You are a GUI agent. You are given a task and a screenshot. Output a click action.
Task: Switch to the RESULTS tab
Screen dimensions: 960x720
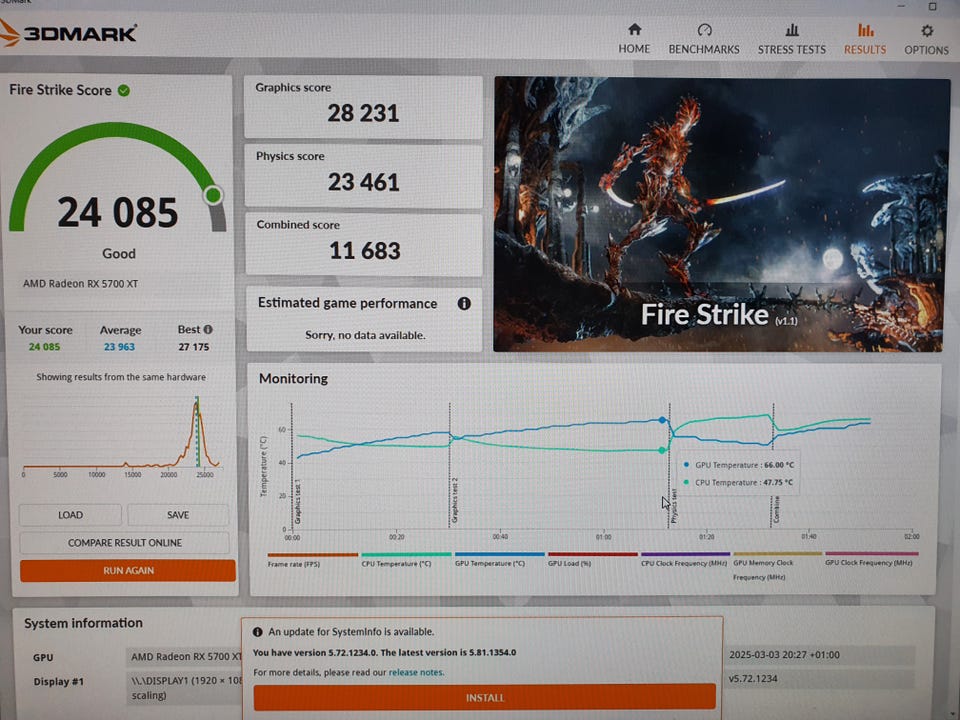coord(865,38)
